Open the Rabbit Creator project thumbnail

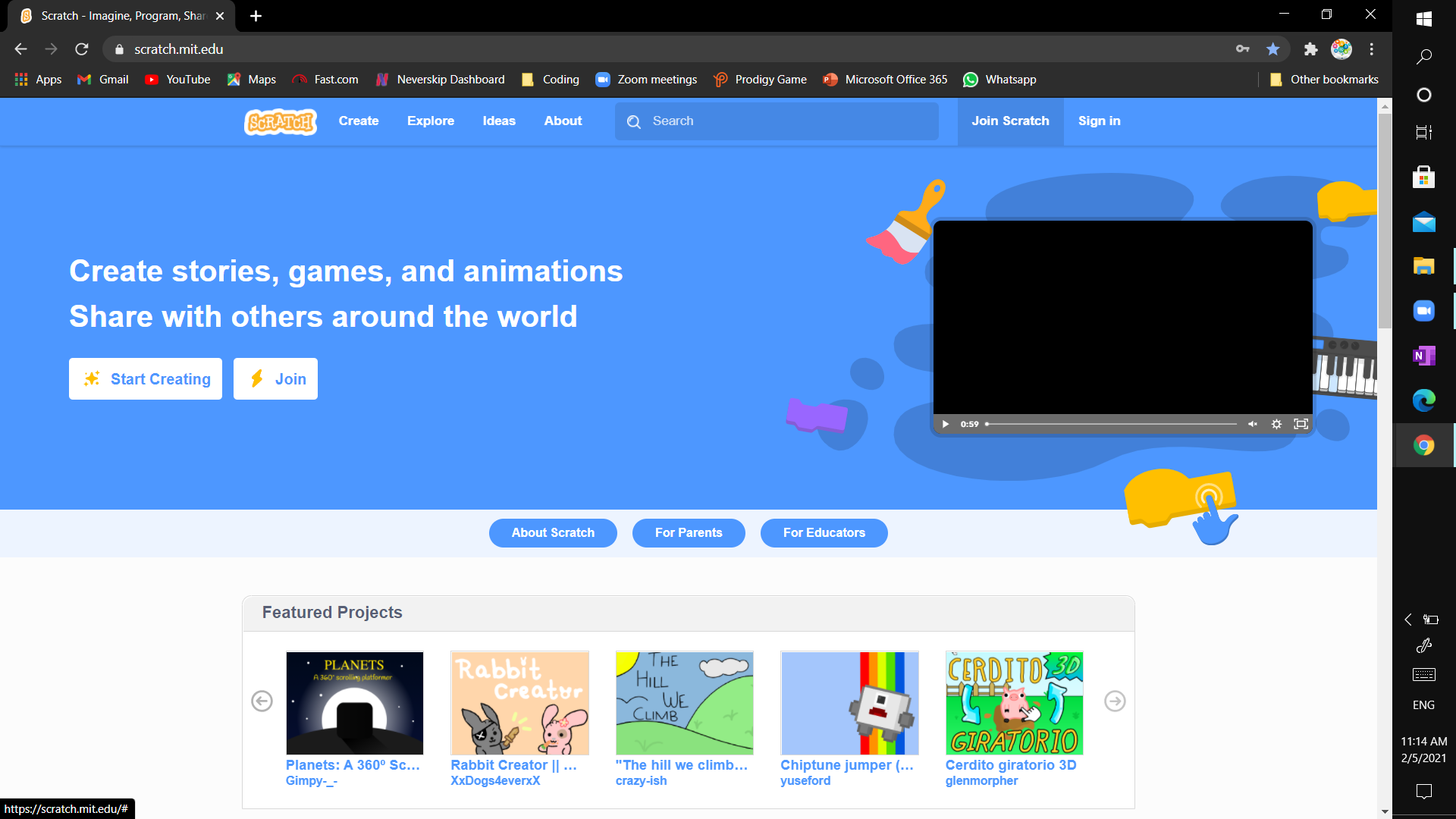[x=519, y=702]
